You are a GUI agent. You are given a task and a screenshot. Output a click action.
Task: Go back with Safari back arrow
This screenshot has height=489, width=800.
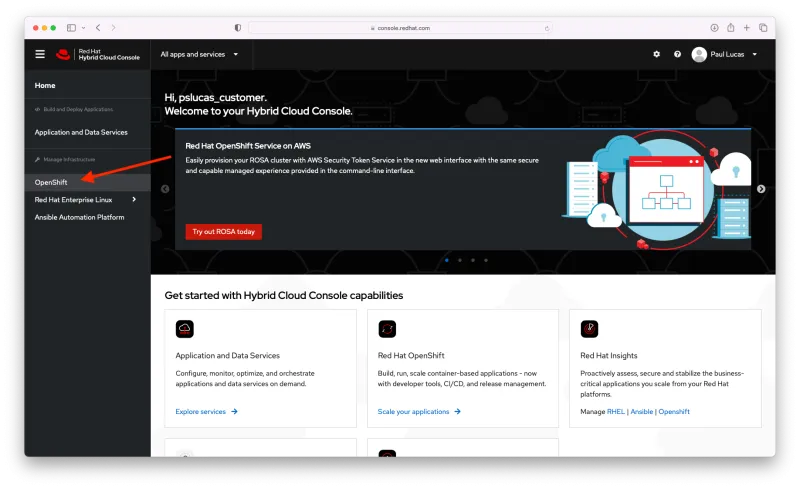(x=98, y=28)
